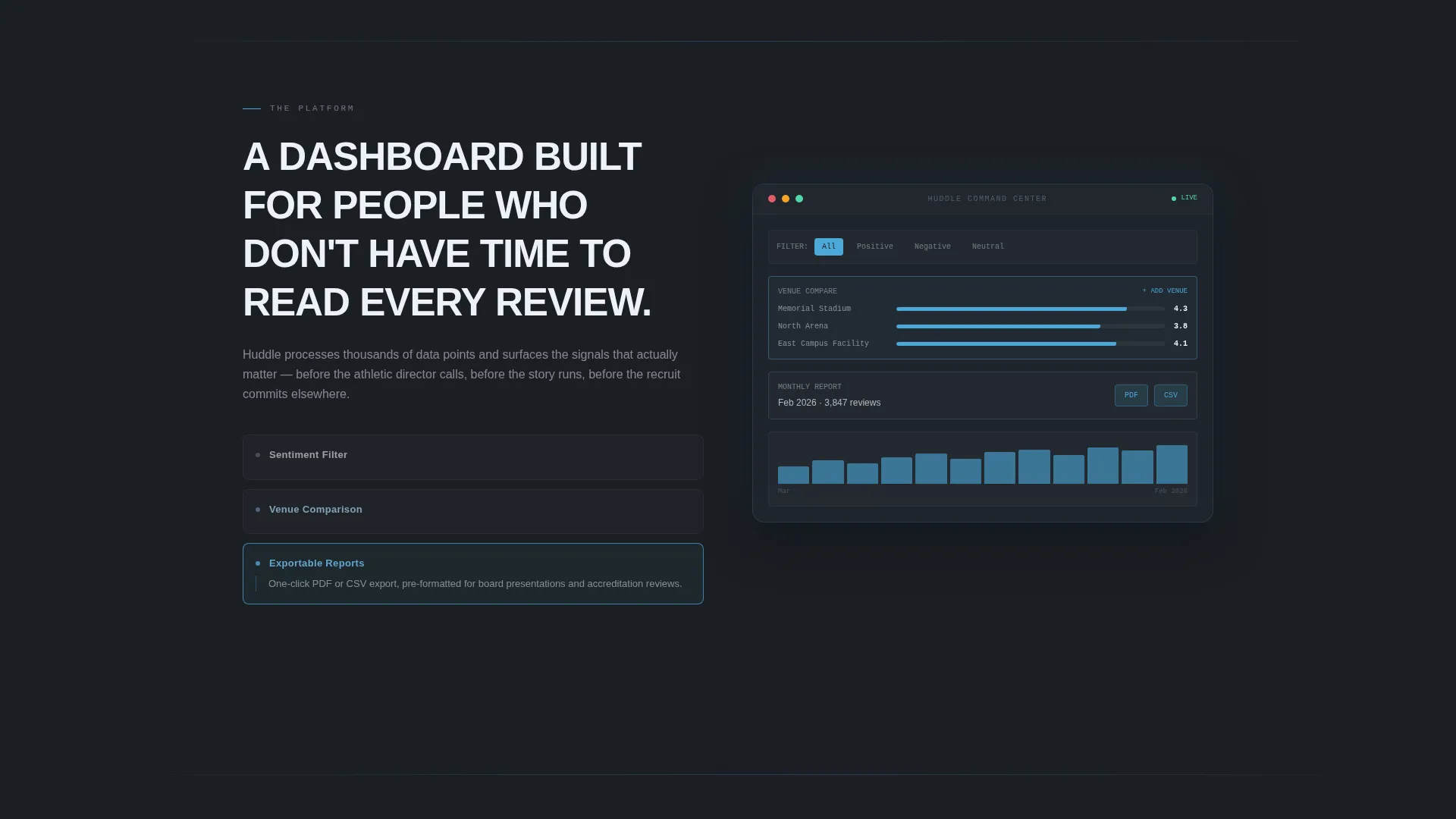Expand the Sentiment Filter feature card
The width and height of the screenshot is (1456, 819).
[x=472, y=457]
